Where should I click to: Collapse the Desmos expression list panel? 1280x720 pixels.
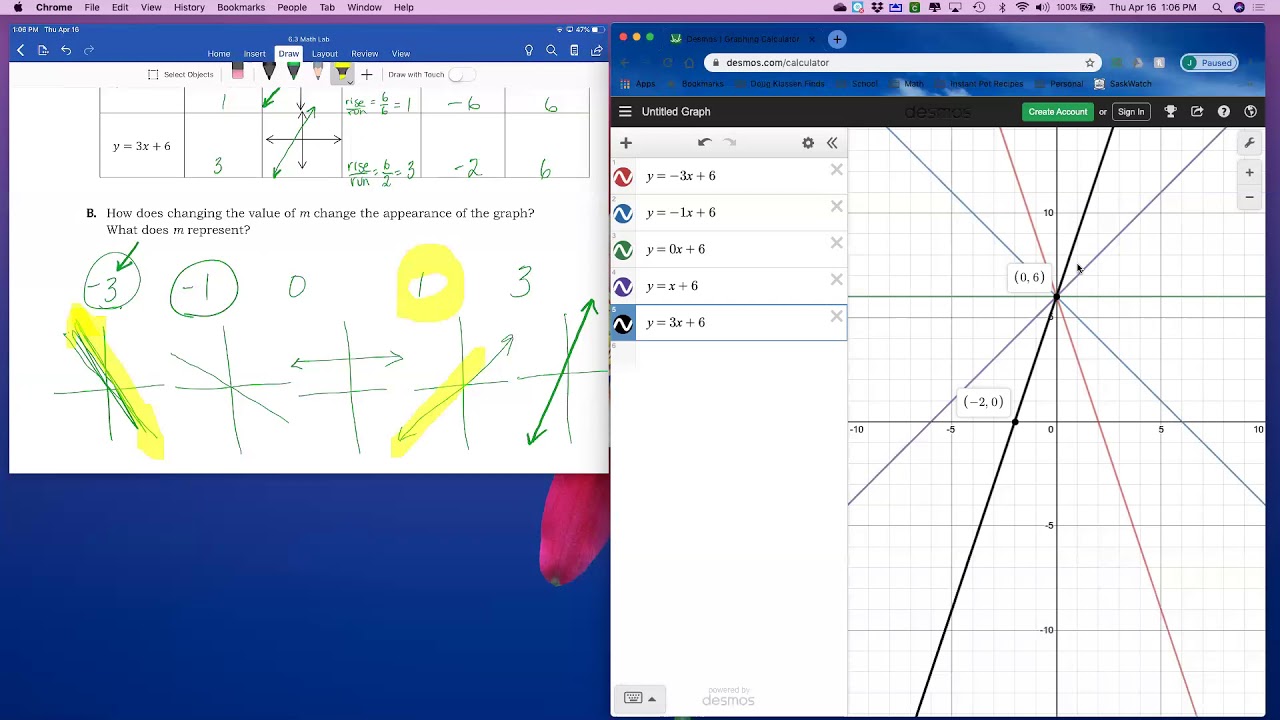[x=832, y=143]
